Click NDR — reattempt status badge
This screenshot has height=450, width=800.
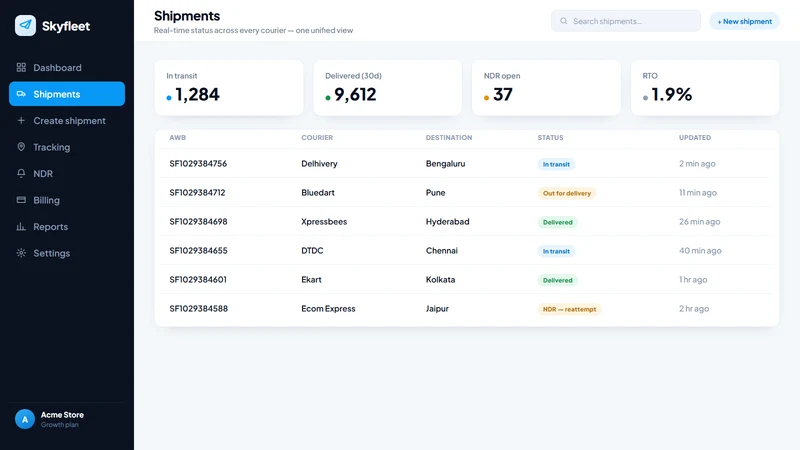pyautogui.click(x=569, y=309)
